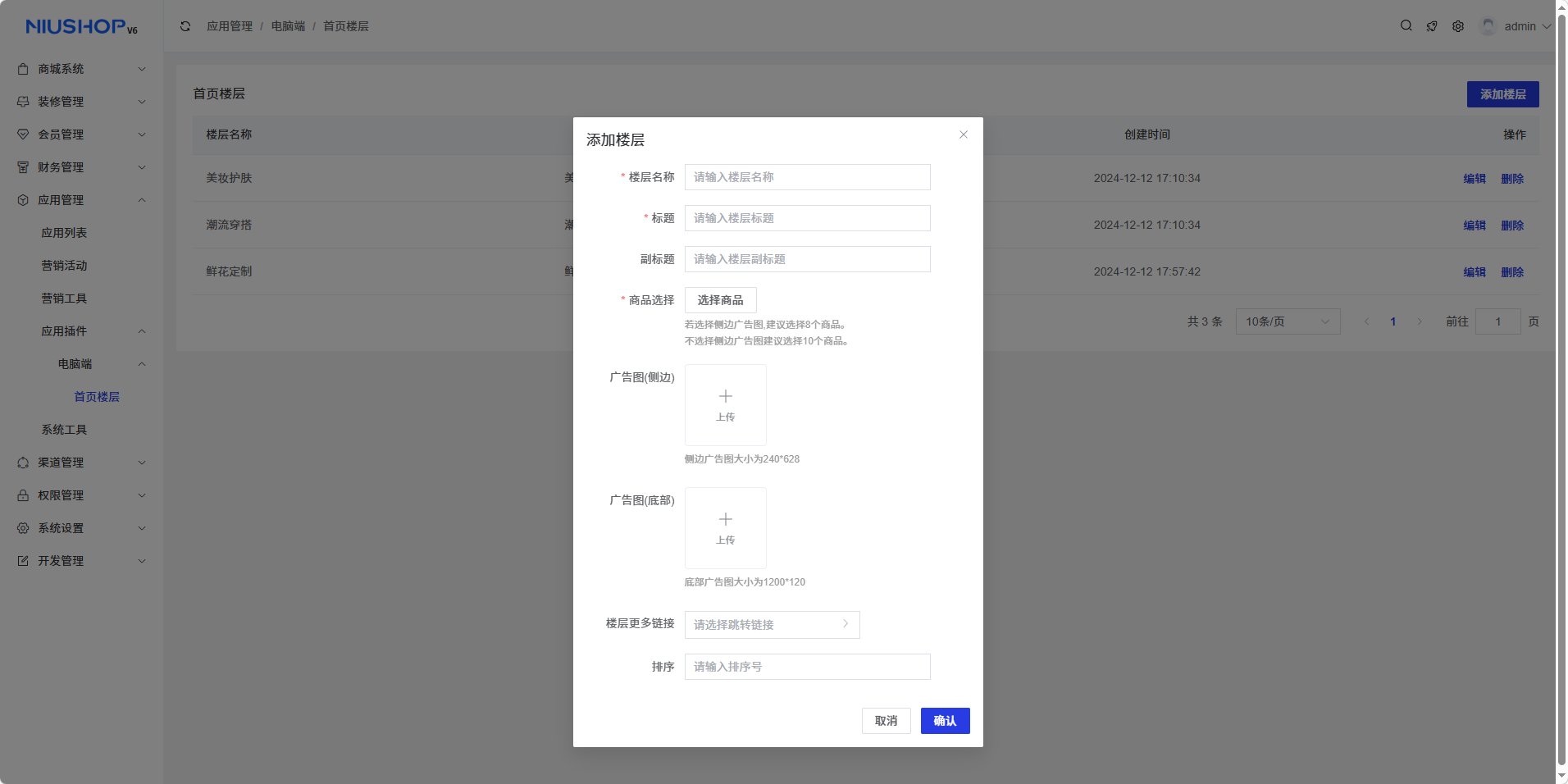This screenshot has height=784, width=1568.
Task: Open the 楼层更多链接 jump link selector
Action: 773,625
